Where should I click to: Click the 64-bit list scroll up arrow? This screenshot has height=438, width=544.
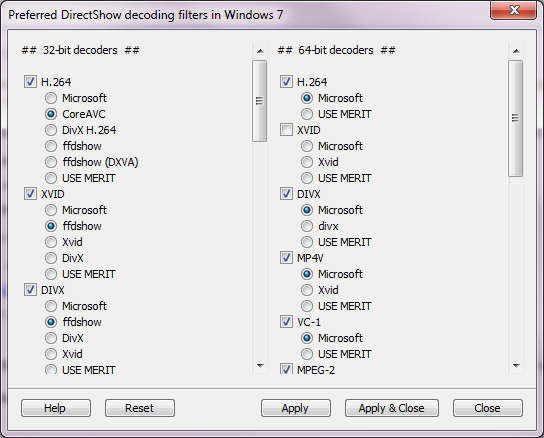[516, 51]
